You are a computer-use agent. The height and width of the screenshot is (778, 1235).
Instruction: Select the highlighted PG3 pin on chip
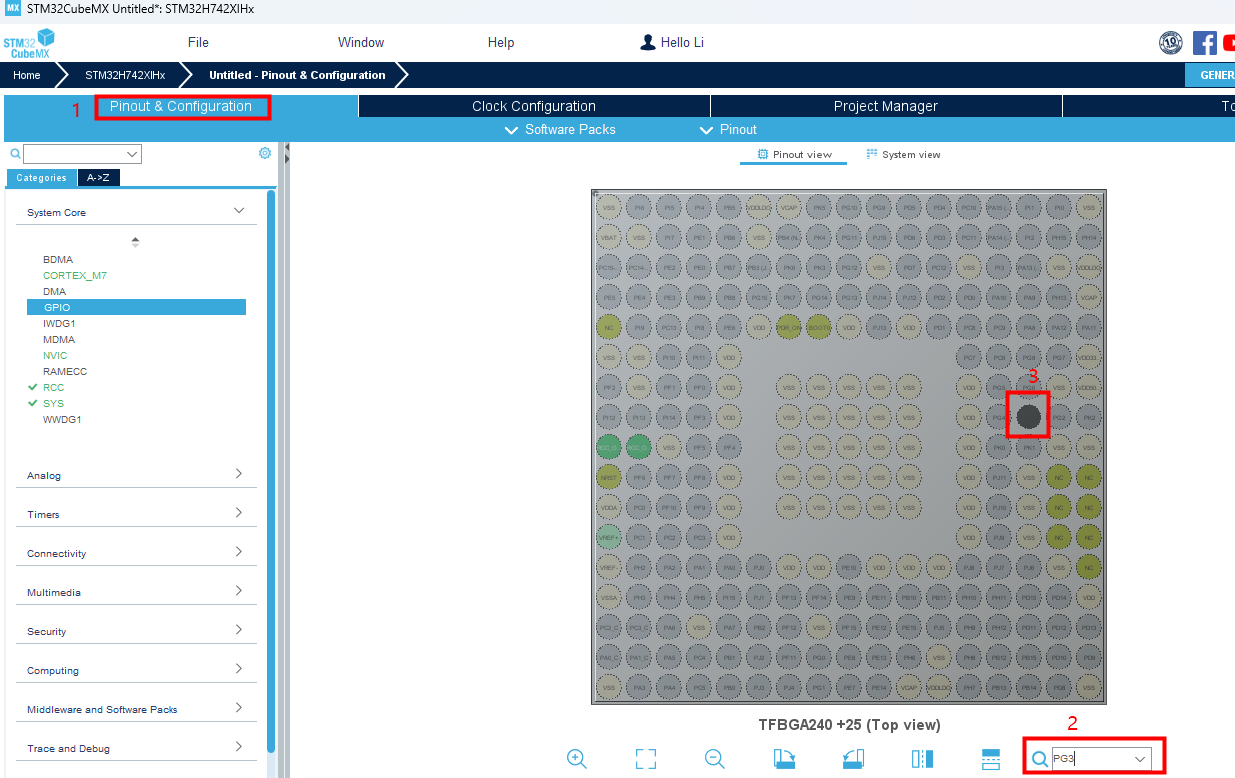pos(1028,416)
